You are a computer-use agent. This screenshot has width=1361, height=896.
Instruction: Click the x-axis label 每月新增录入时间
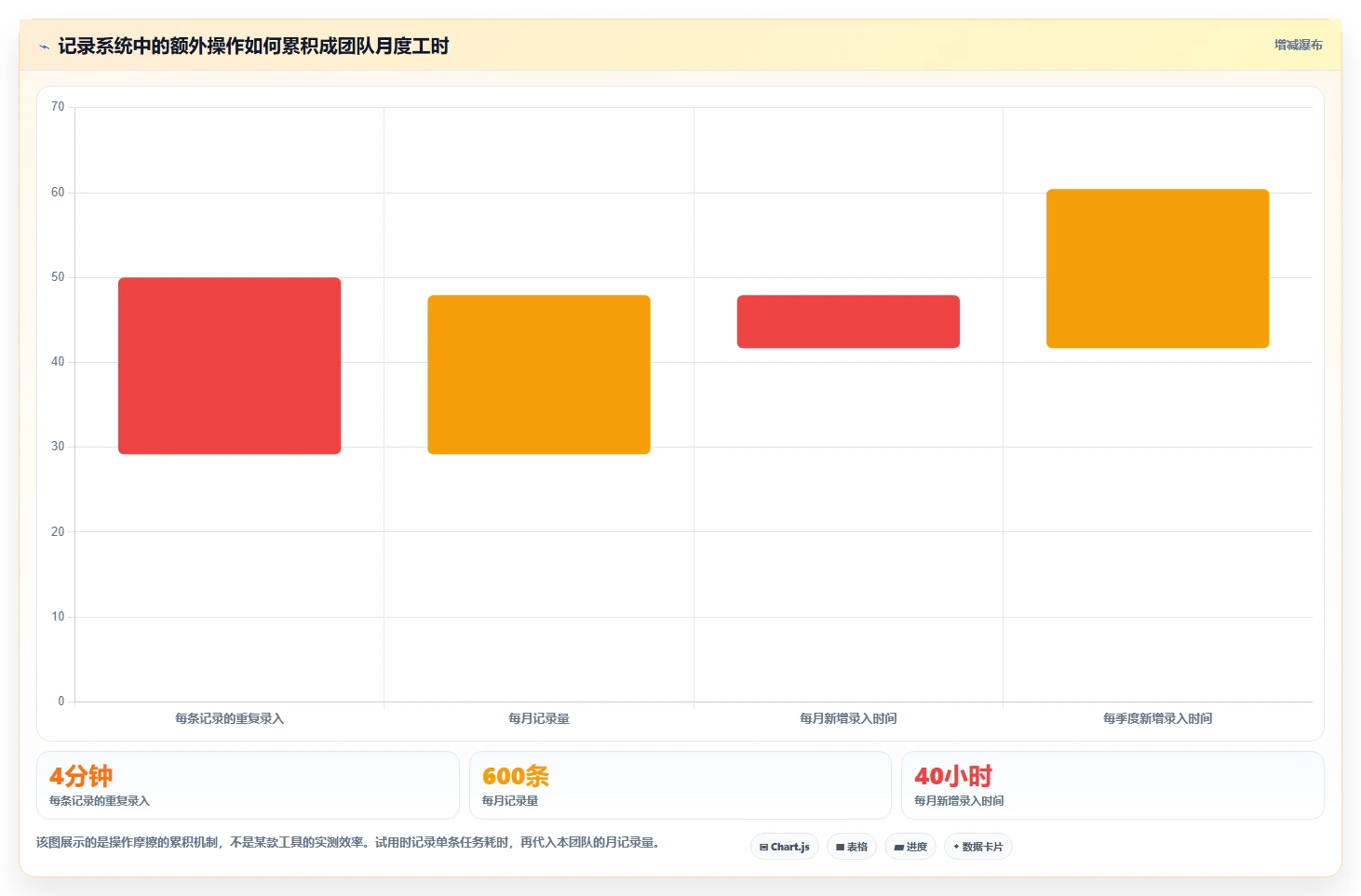[848, 718]
